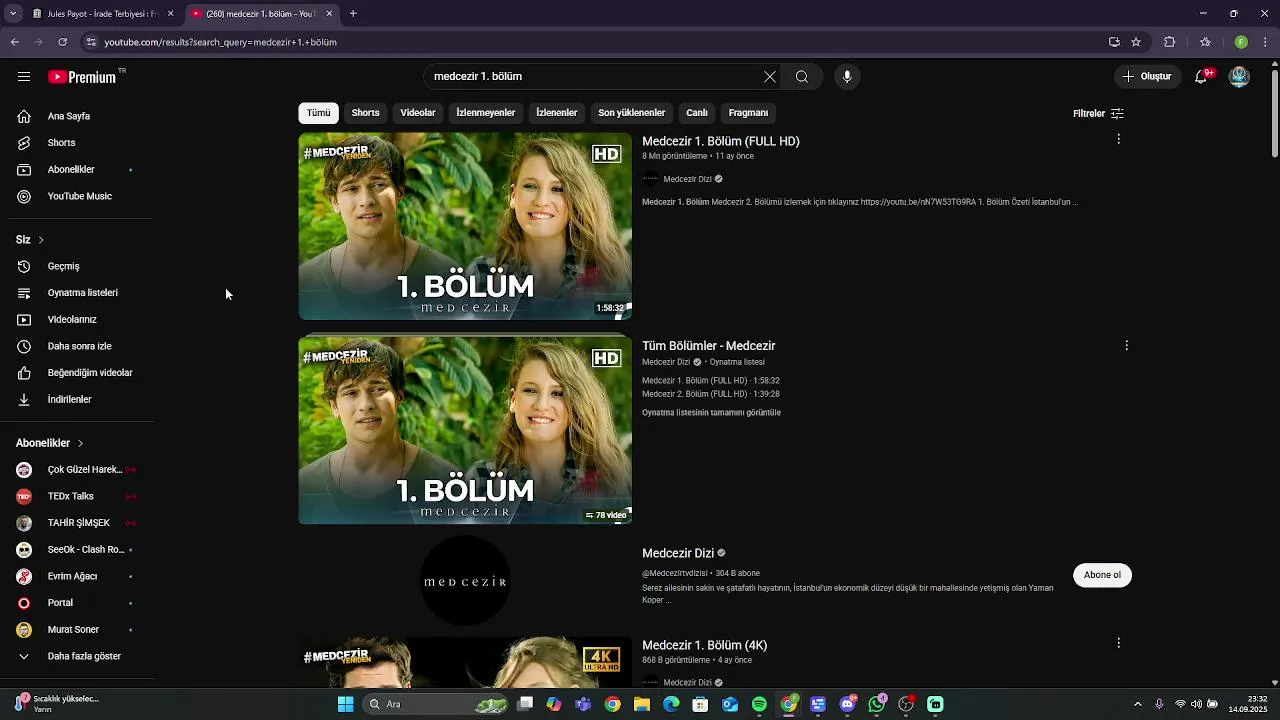Image resolution: width=1280 pixels, height=720 pixels.
Task: Open more options for Medcezir 1. Bölüm (FULL HD)
Action: point(1118,139)
